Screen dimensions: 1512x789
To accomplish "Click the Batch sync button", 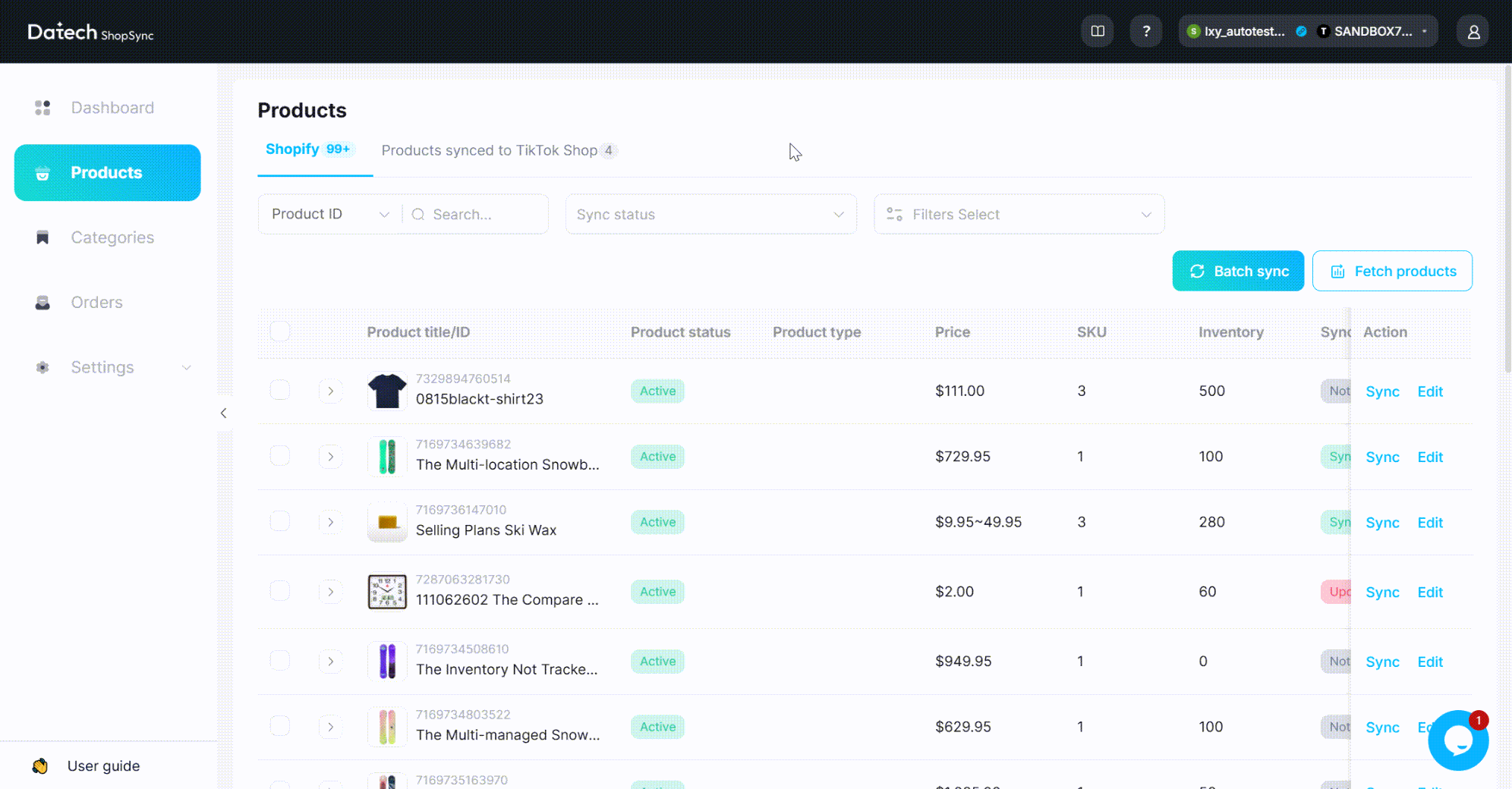I will coord(1238,271).
